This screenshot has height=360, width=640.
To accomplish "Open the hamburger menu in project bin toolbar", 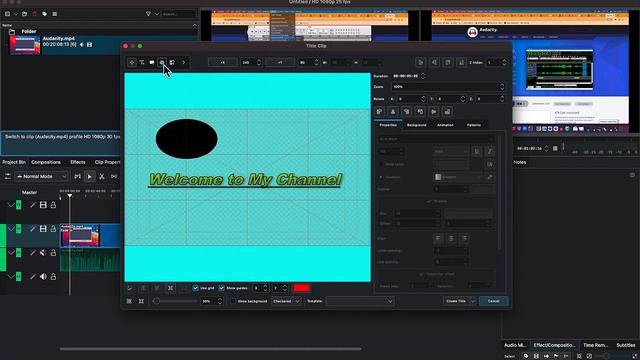I will point(55,14).
